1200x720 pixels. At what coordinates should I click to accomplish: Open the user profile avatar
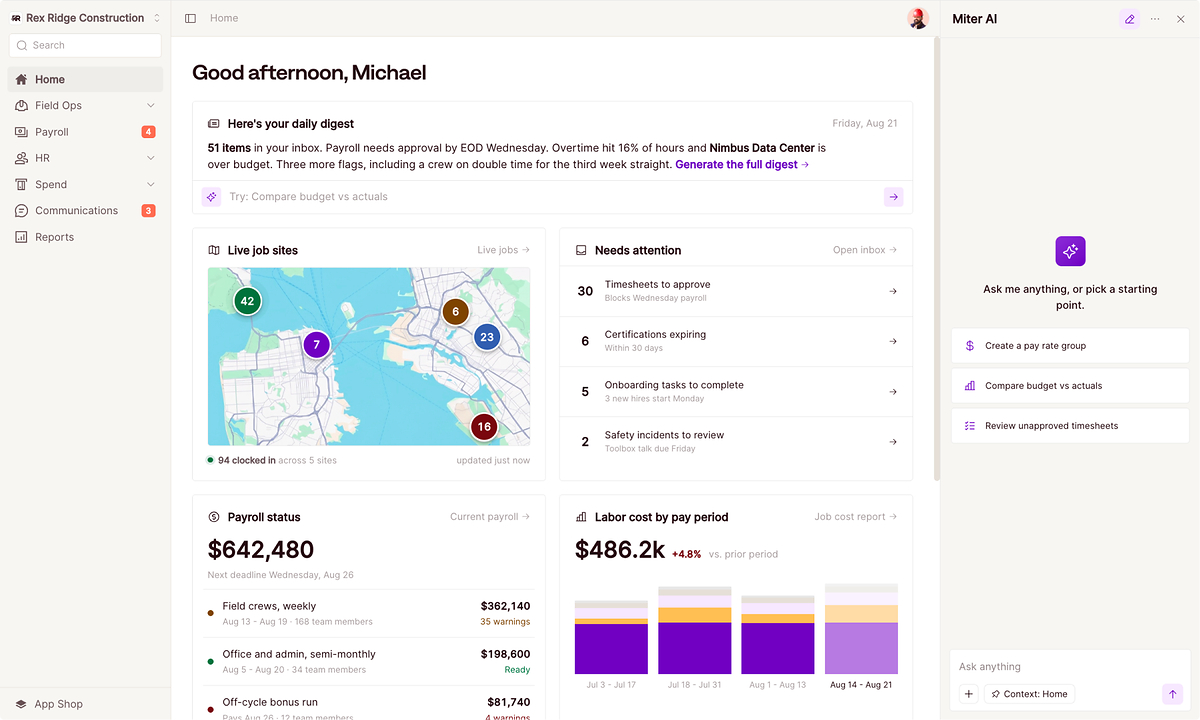(917, 18)
